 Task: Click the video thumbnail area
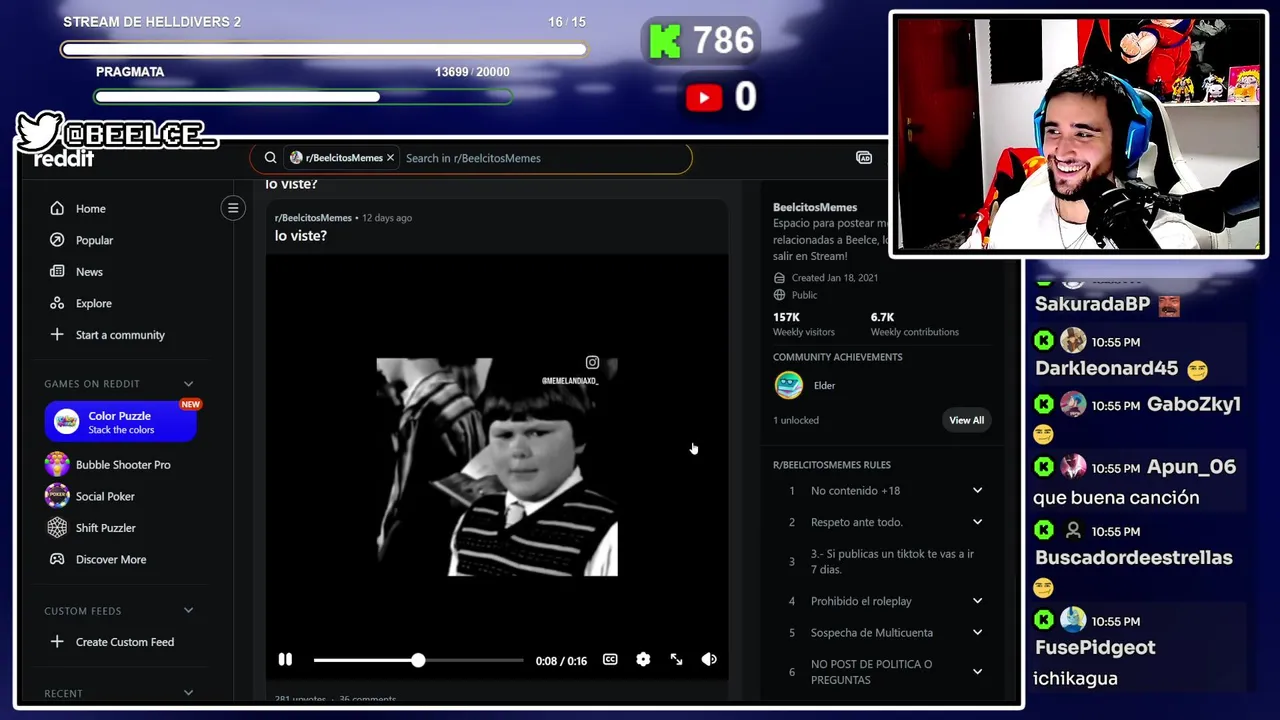pos(497,467)
